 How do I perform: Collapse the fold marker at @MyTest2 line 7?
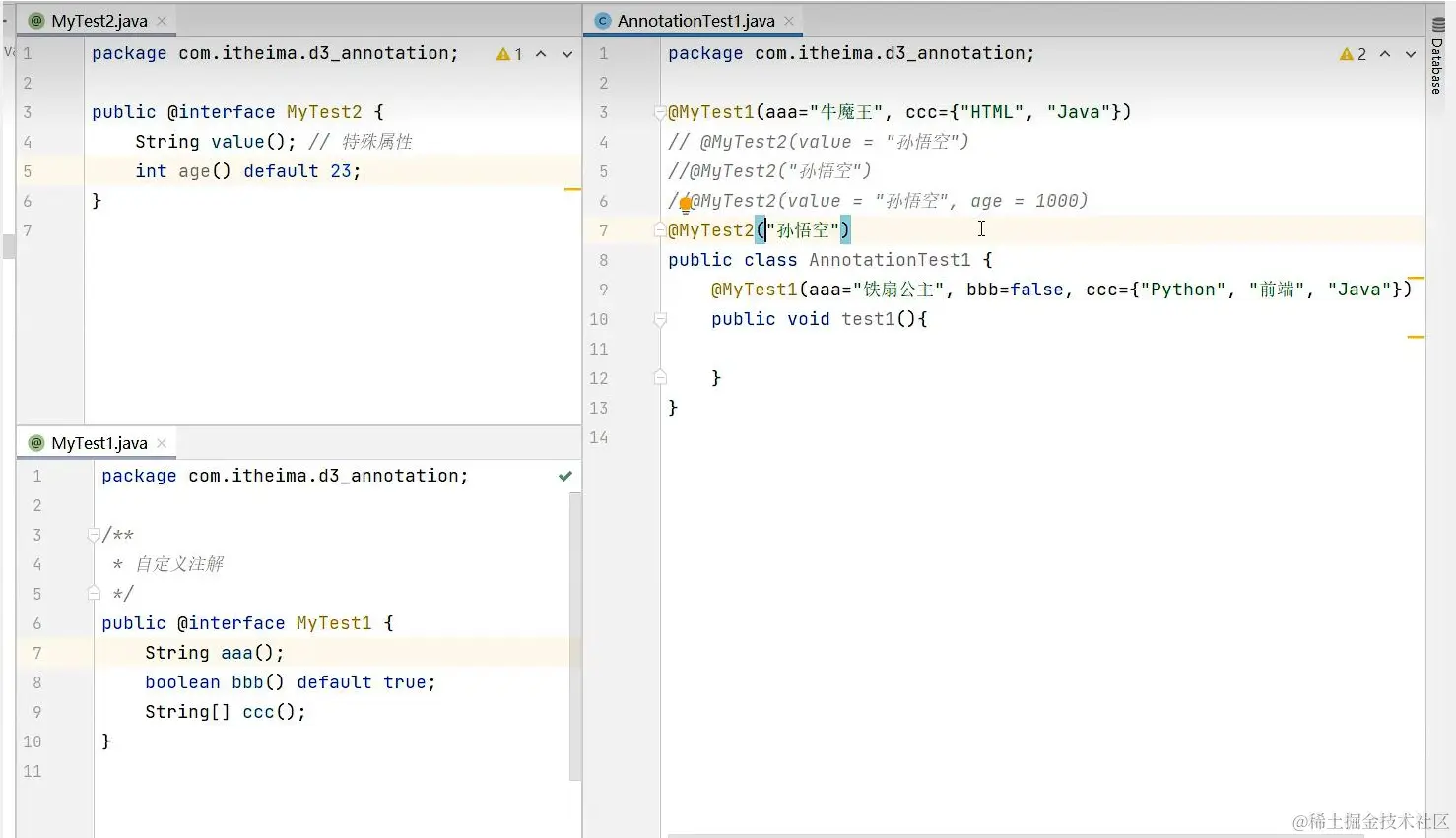660,230
